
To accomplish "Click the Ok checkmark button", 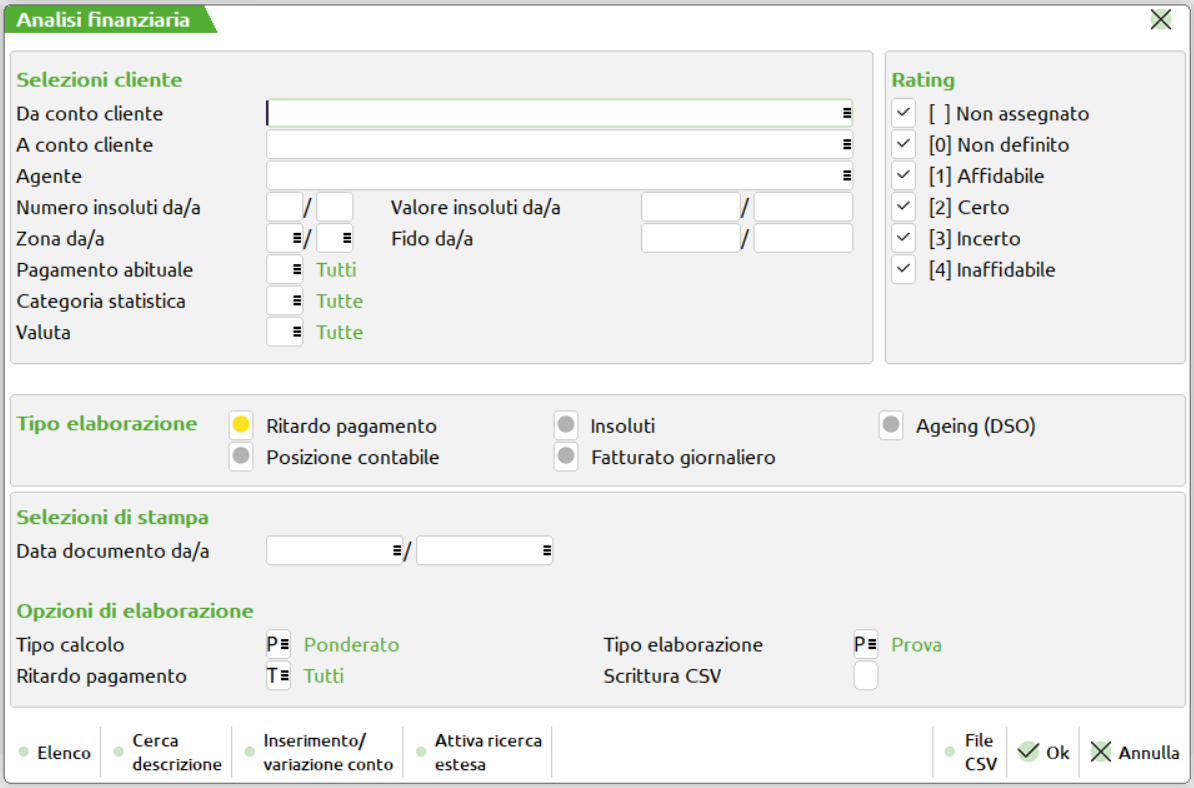I will point(1043,753).
